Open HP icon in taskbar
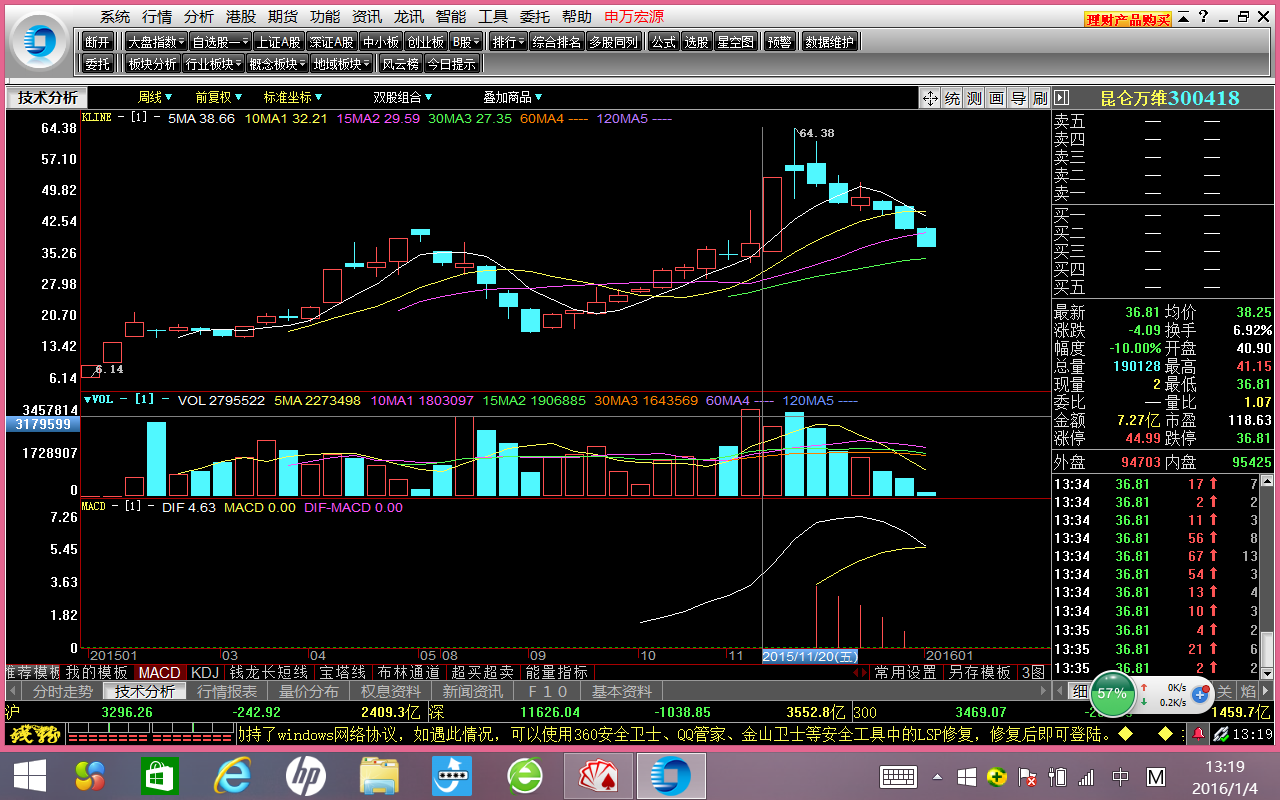The height and width of the screenshot is (800, 1280). [x=305, y=776]
